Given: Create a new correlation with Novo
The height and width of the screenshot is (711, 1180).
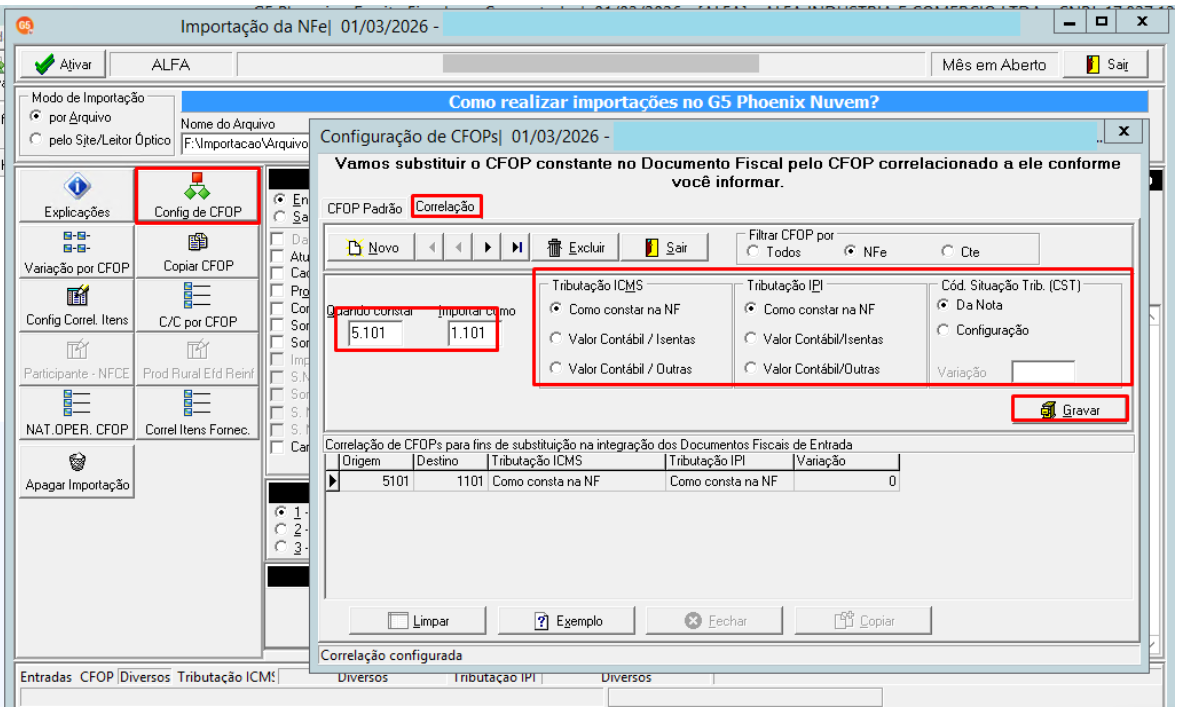Looking at the screenshot, I should tap(371, 248).
